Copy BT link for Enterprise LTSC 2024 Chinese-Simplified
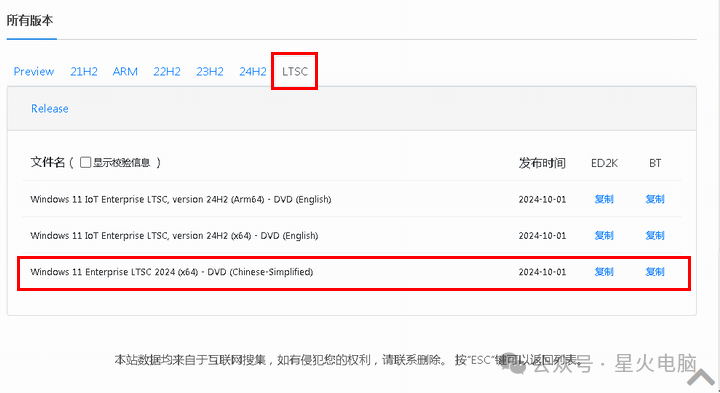 pos(655,272)
